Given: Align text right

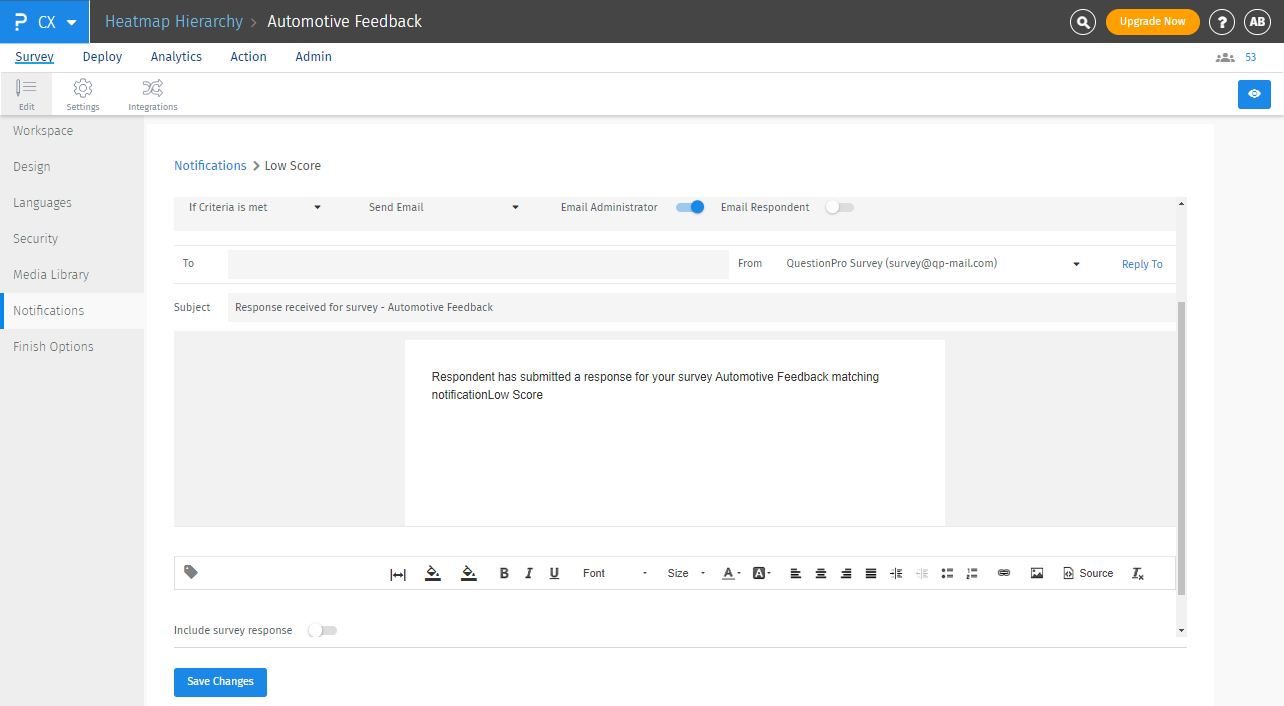Looking at the screenshot, I should click(846, 573).
